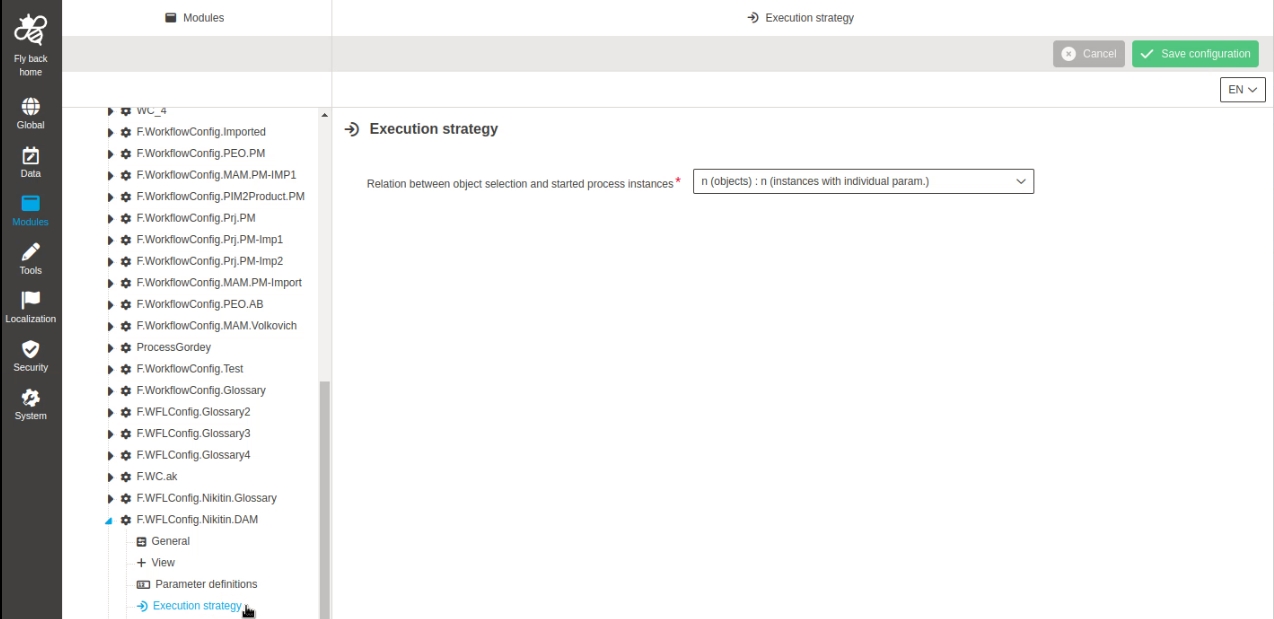Image resolution: width=1274 pixels, height=619 pixels.
Task: Expand the F.WC.ak node
Action: click(x=111, y=477)
